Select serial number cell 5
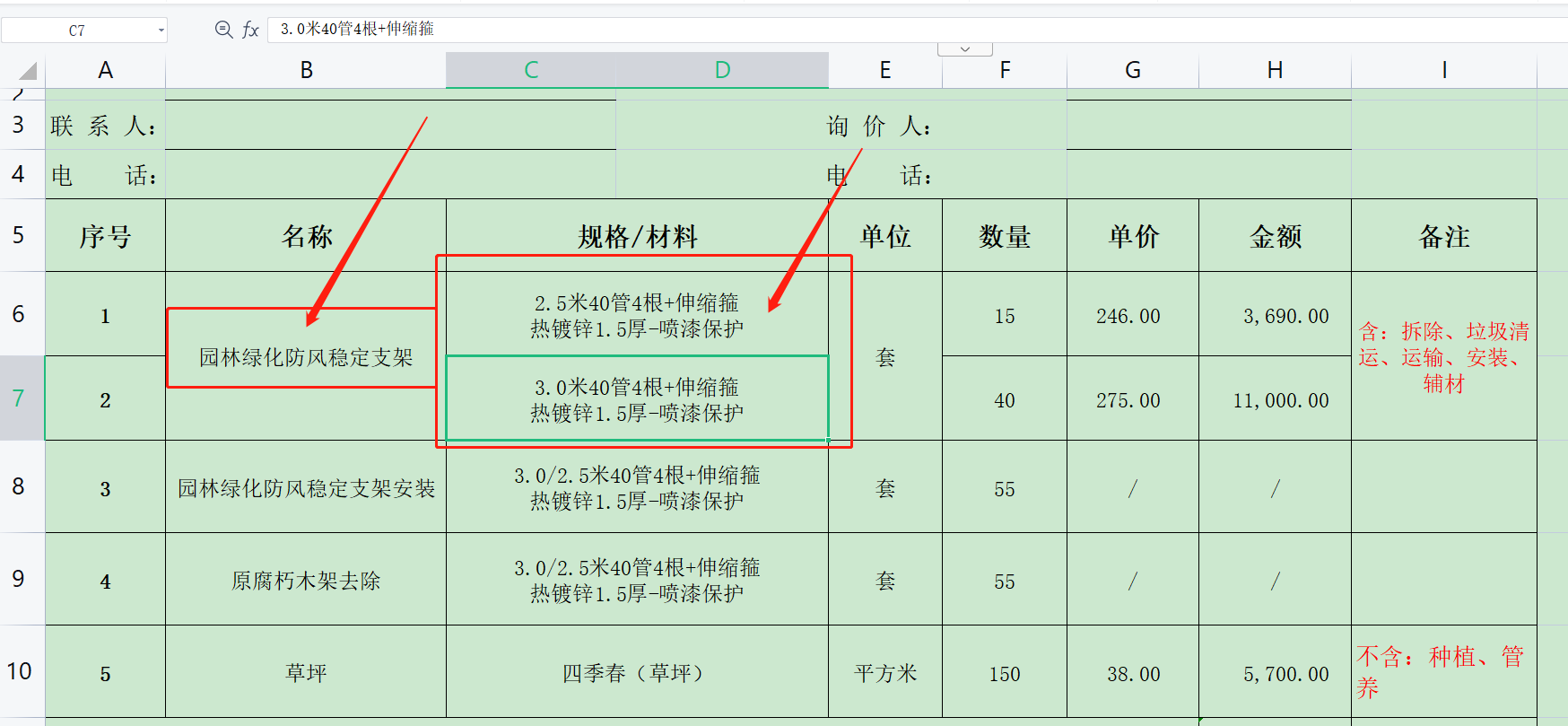The width and height of the screenshot is (1568, 726). (x=106, y=673)
